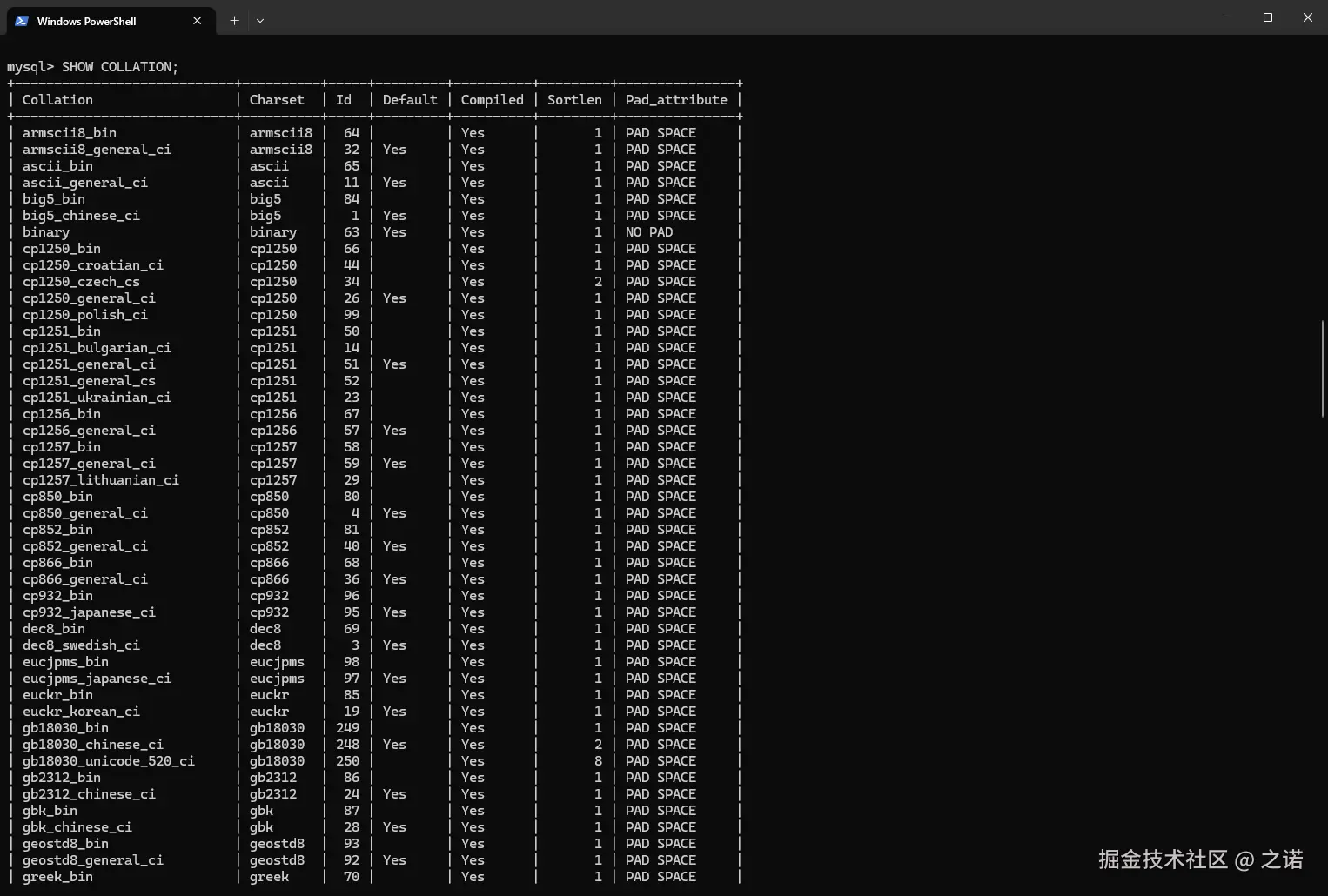Restore down the terminal window
This screenshot has height=896, width=1328.
1268,17
